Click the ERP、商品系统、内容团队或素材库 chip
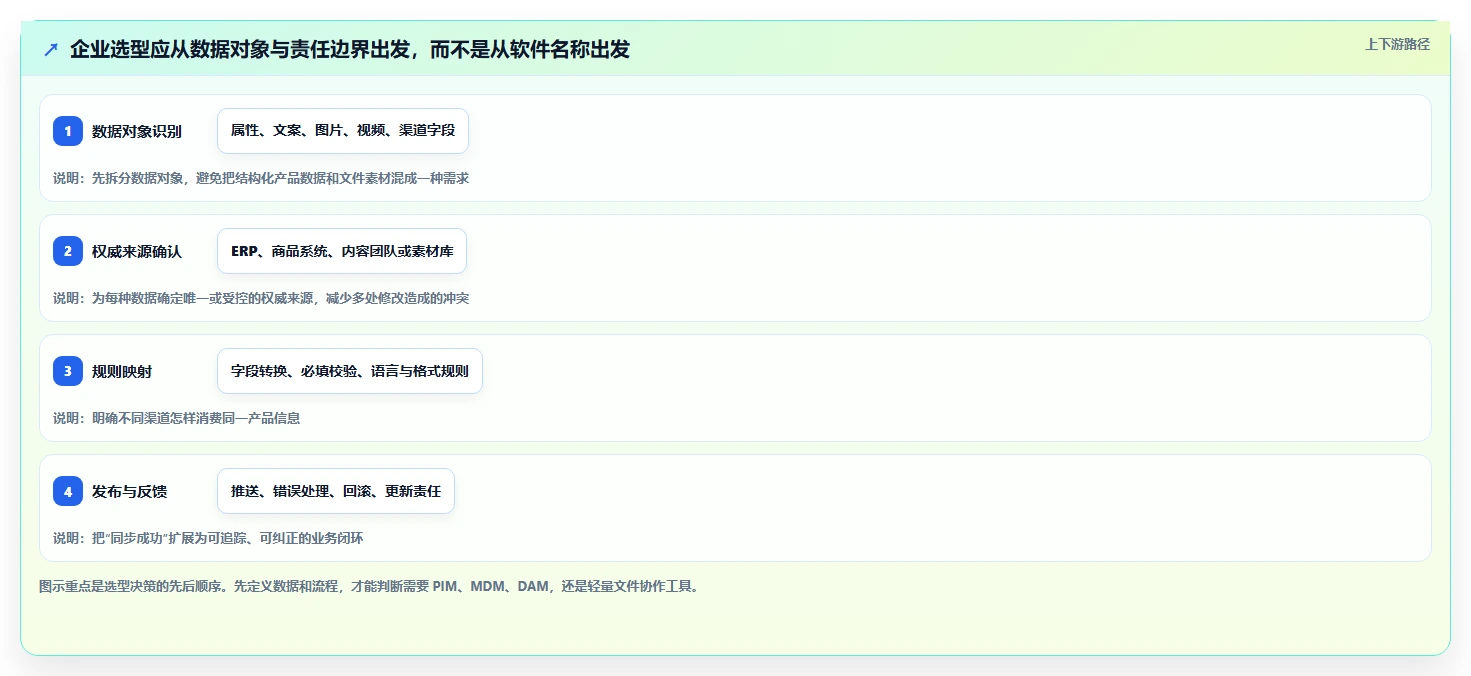The image size is (1471, 676). pyautogui.click(x=342, y=251)
